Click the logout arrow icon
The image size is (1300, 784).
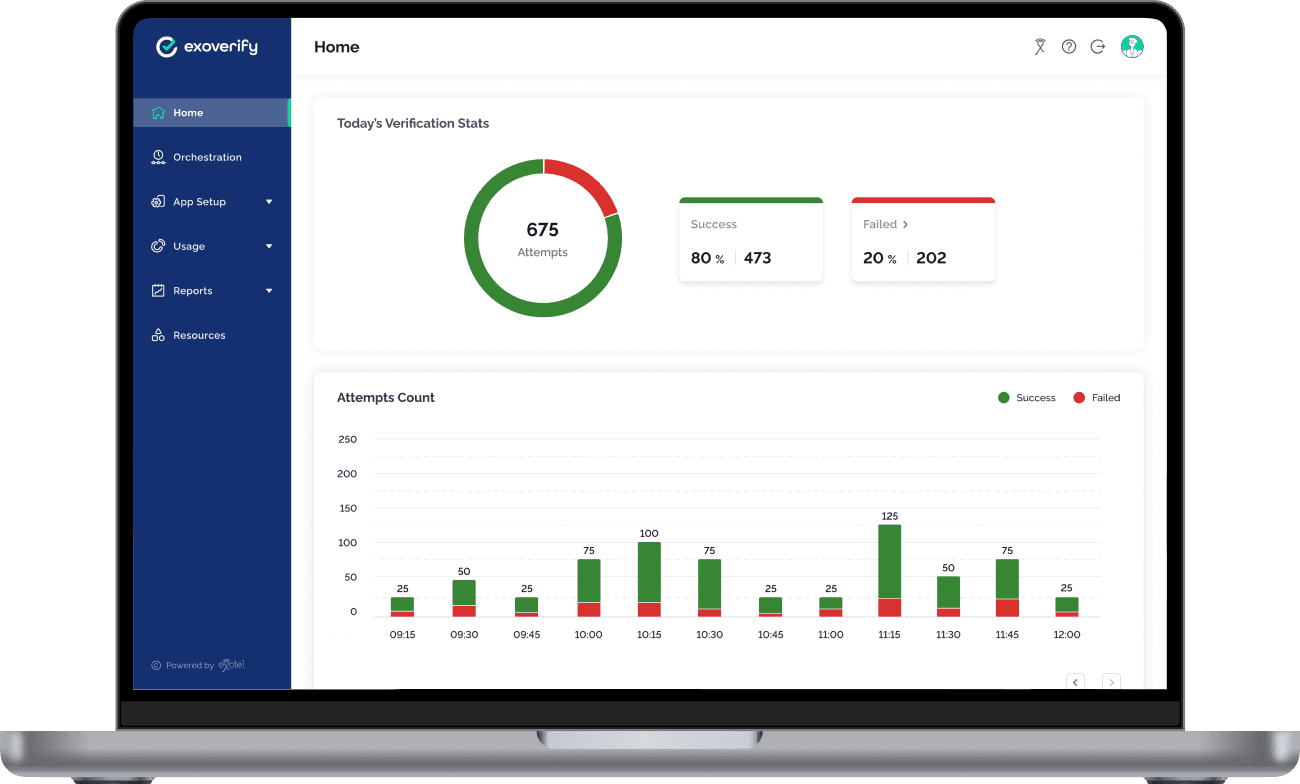pos(1098,47)
